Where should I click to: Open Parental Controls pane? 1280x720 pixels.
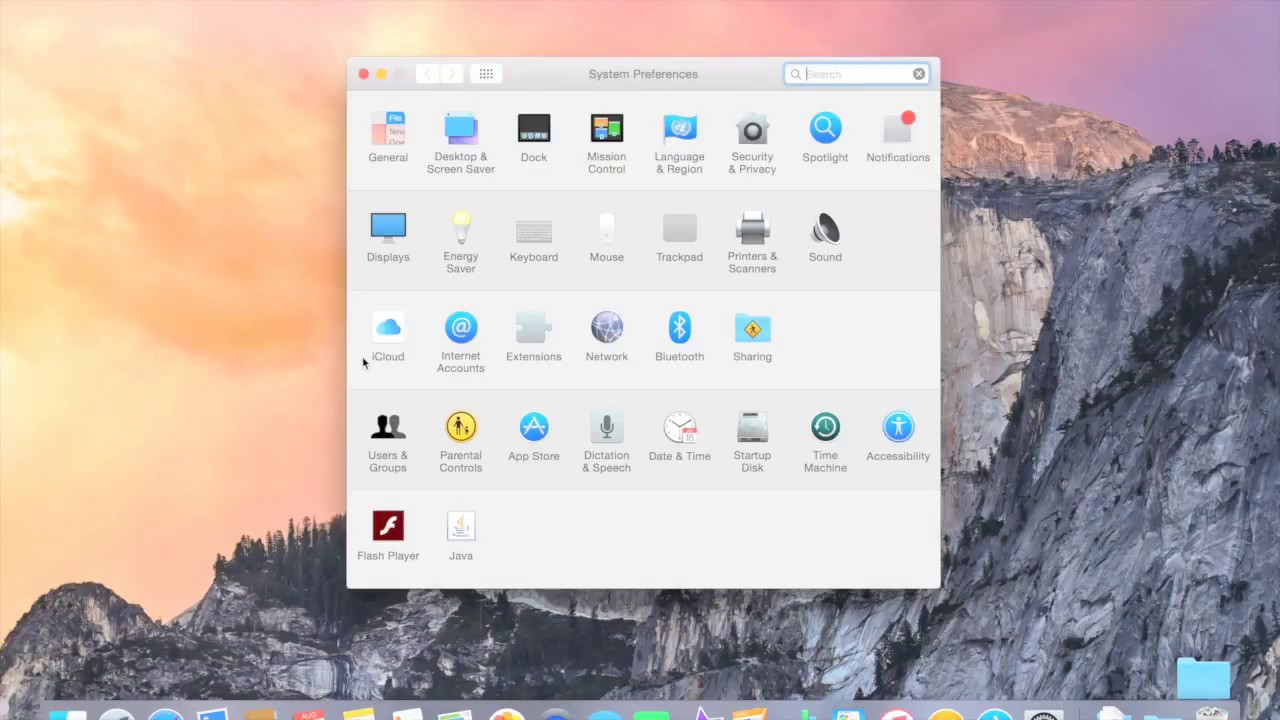pos(461,441)
